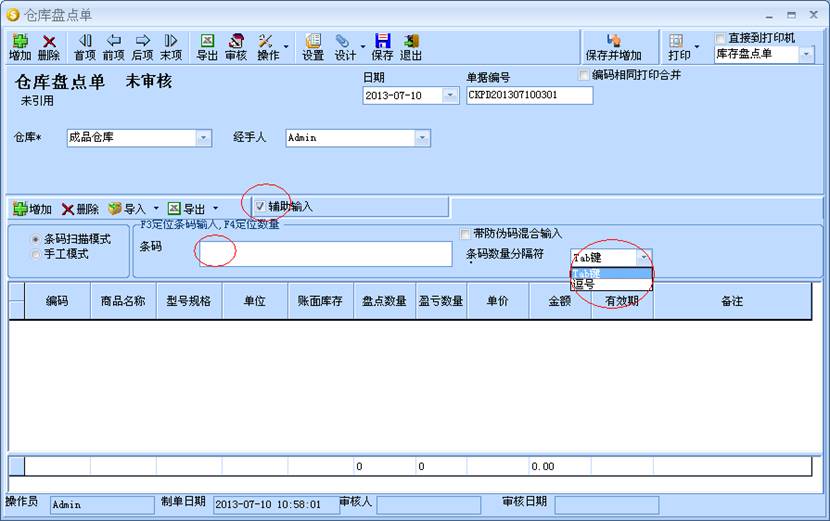
Task: Choose Tab键 option in the dropdown list
Action: point(587,273)
